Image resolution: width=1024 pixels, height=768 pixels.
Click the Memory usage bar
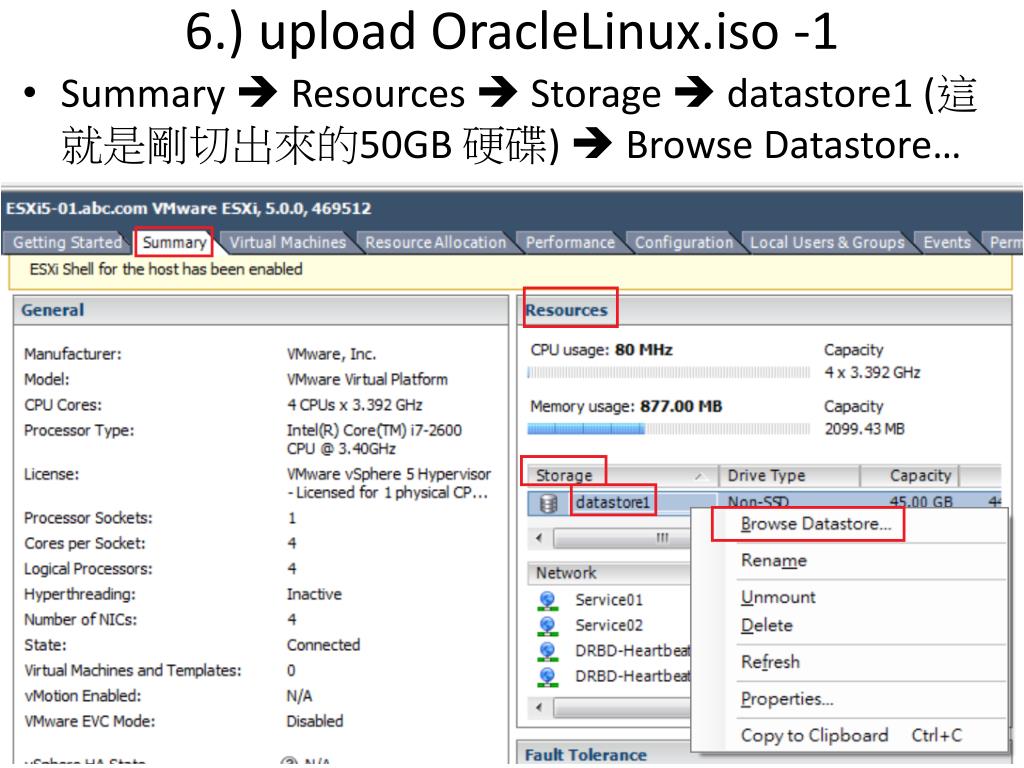click(669, 429)
